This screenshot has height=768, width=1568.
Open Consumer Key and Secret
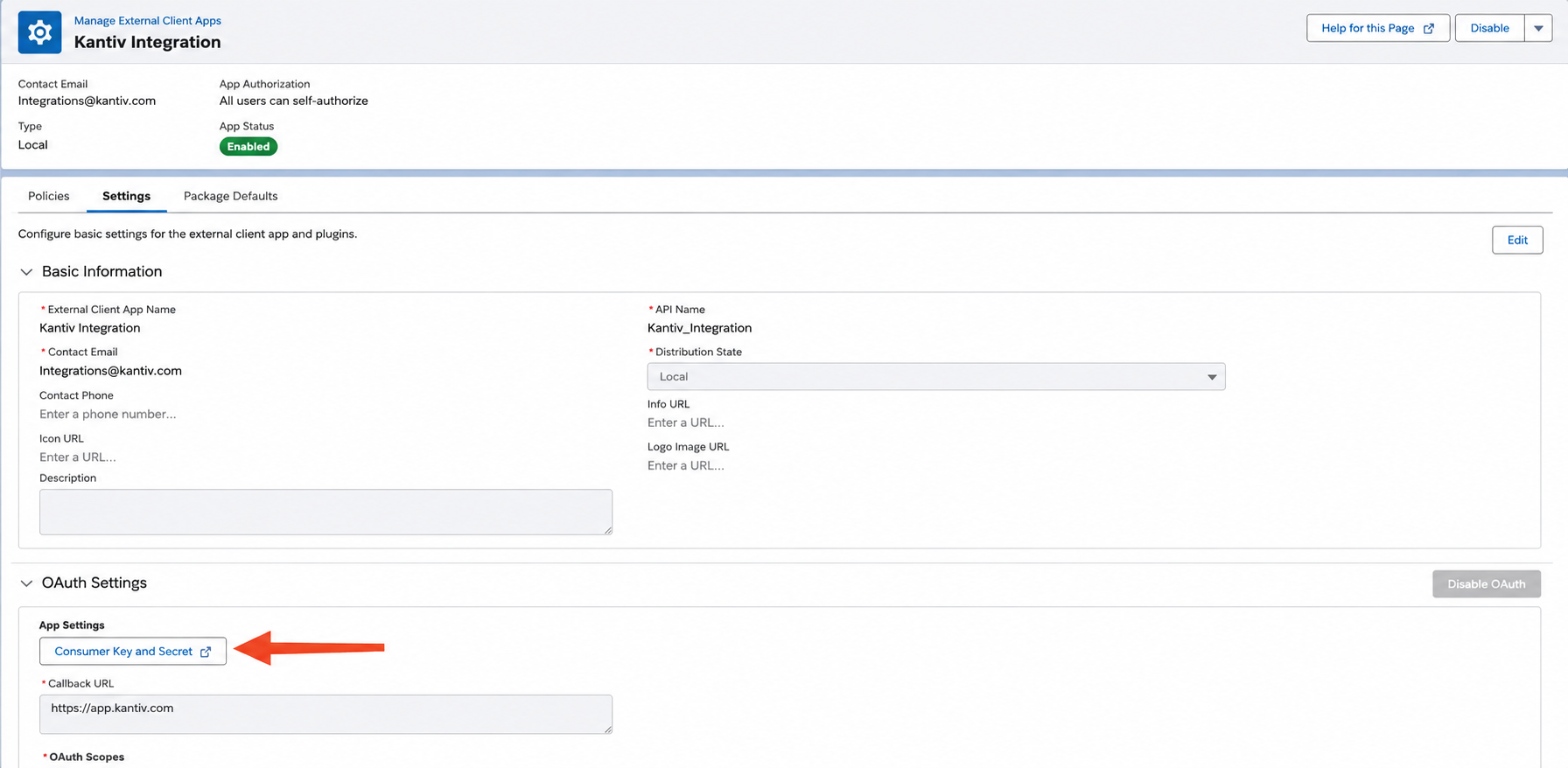coord(133,652)
